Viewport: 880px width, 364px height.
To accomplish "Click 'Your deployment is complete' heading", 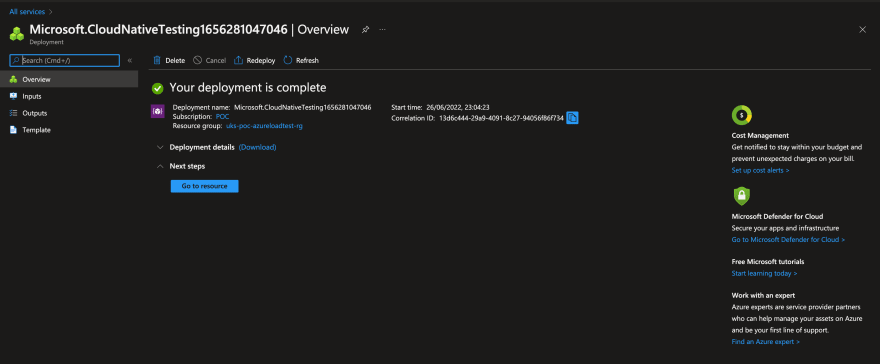I will (248, 88).
